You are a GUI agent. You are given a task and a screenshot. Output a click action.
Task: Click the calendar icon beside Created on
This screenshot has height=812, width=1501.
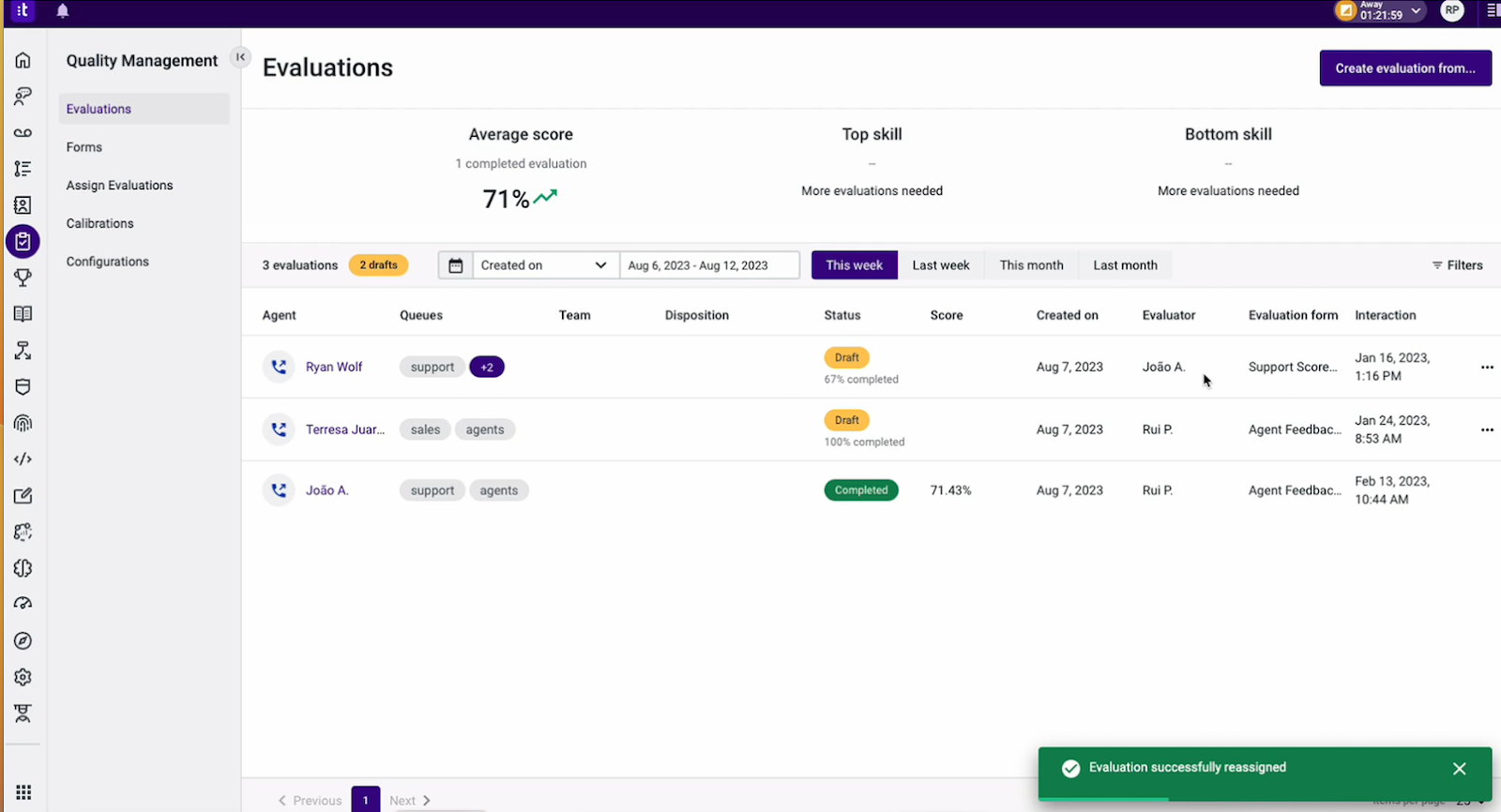pyautogui.click(x=455, y=265)
